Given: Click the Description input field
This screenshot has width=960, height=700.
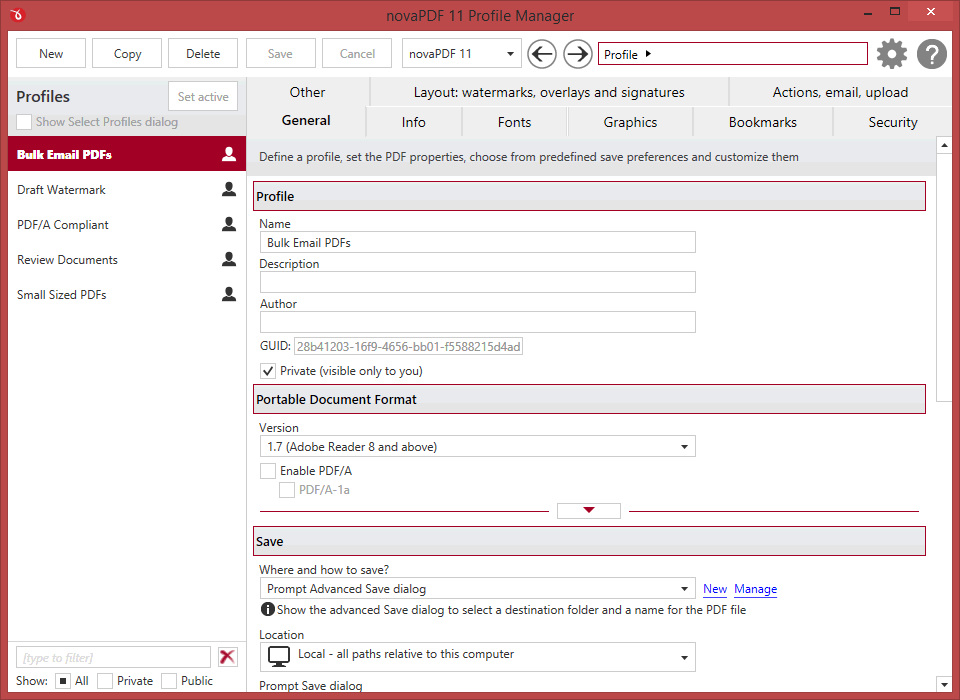Looking at the screenshot, I should tap(478, 282).
